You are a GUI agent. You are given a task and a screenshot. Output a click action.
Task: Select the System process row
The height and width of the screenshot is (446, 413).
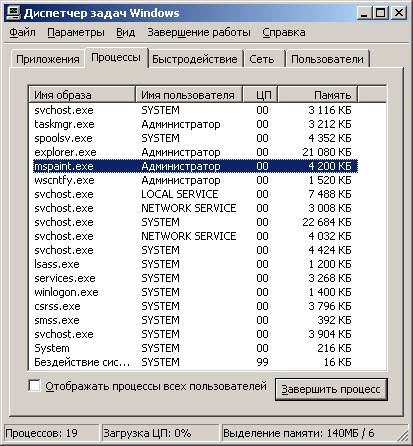(196, 348)
